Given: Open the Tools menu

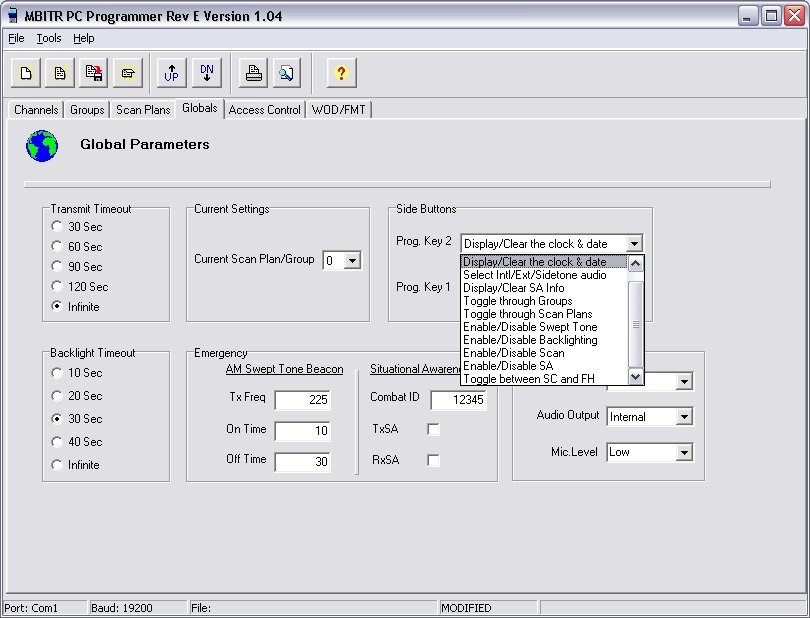Looking at the screenshot, I should pyautogui.click(x=48, y=38).
